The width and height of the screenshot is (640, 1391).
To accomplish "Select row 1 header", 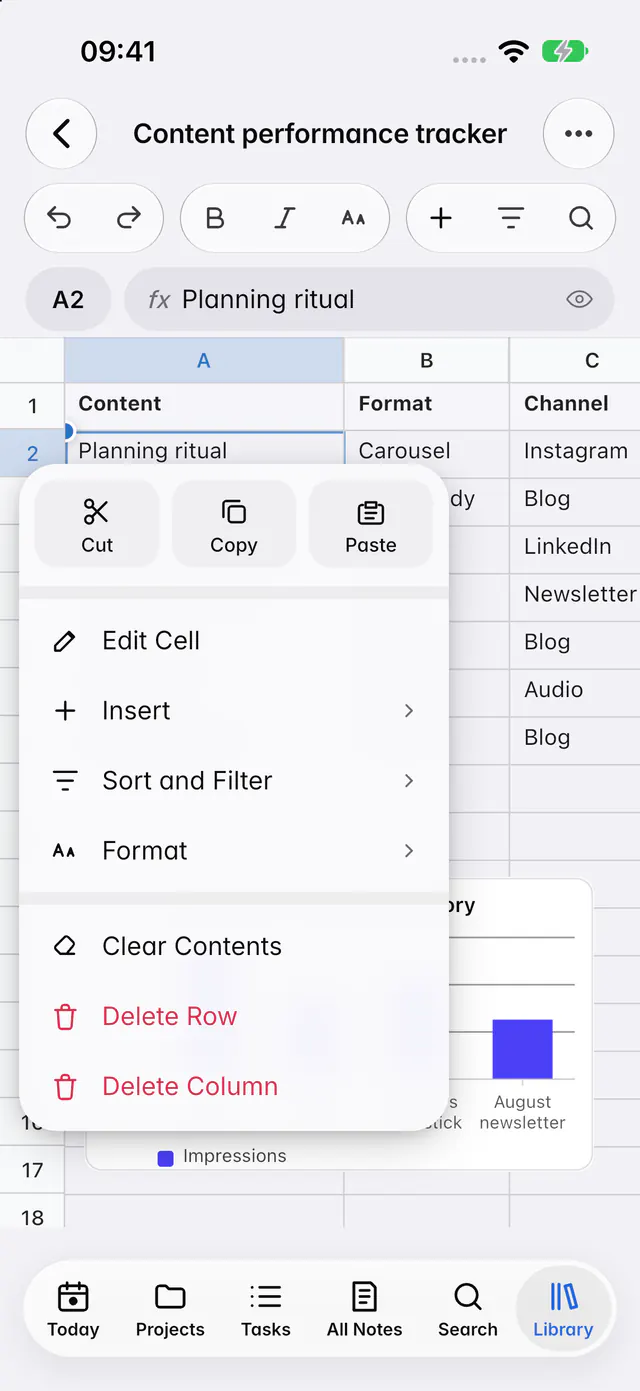I will [x=32, y=406].
